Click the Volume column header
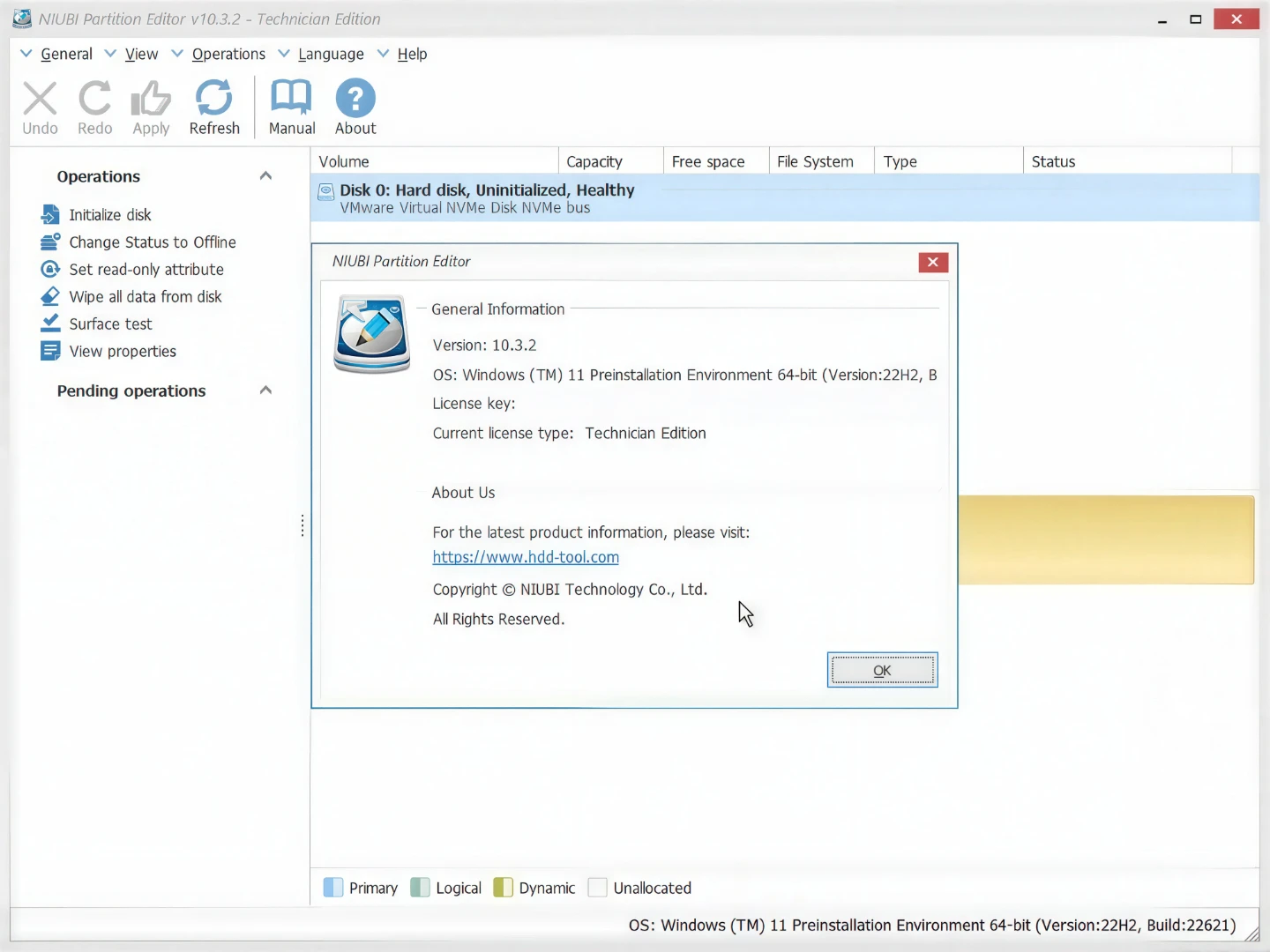This screenshot has width=1270, height=952. [435, 161]
